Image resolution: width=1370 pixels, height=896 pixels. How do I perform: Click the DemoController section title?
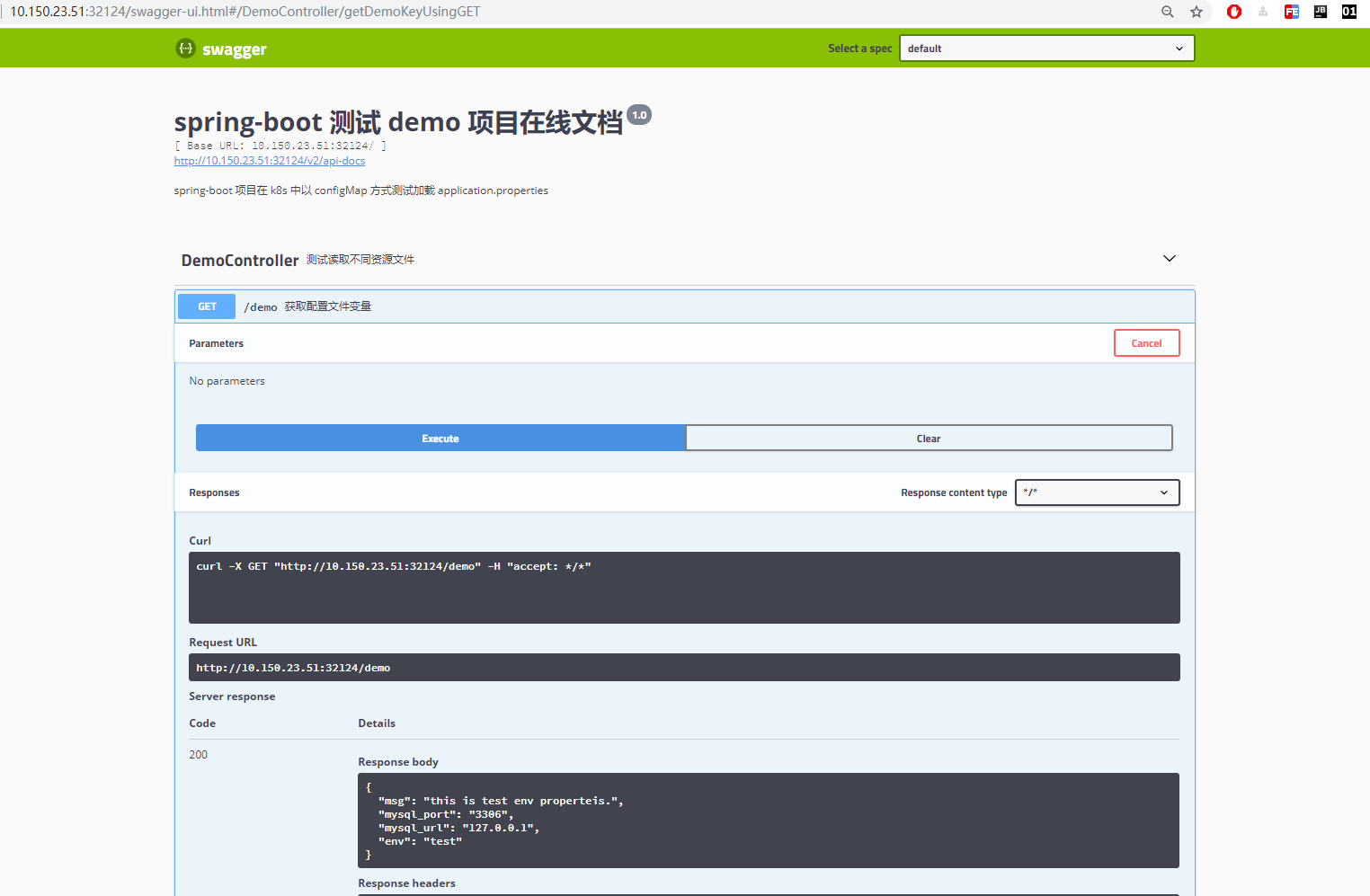pos(239,260)
